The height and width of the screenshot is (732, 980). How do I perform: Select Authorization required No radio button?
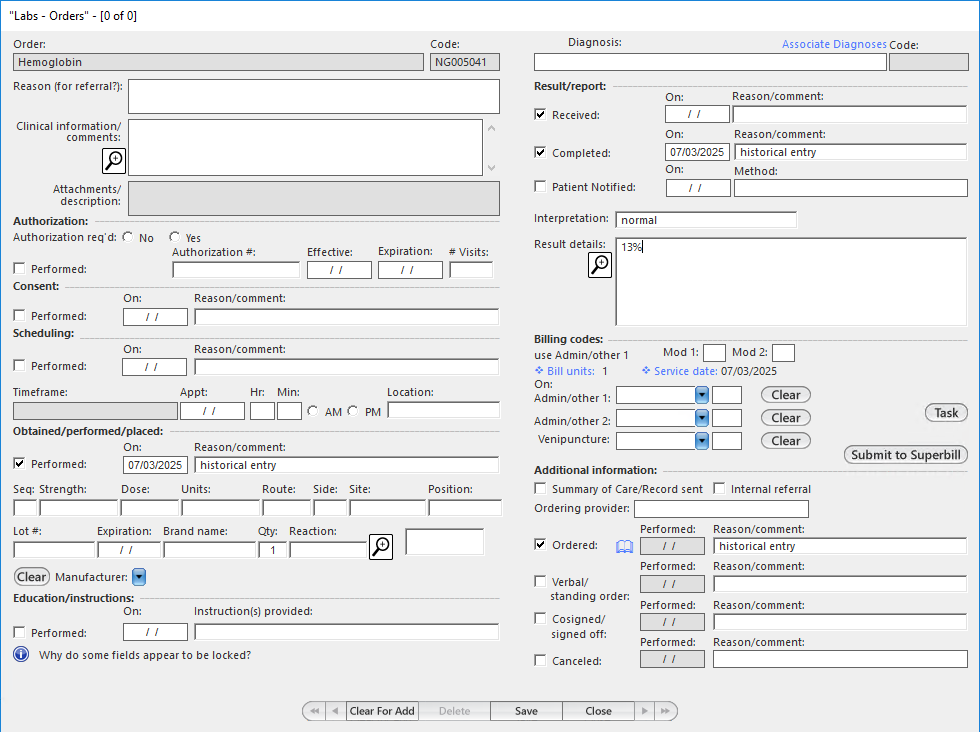(x=128, y=237)
